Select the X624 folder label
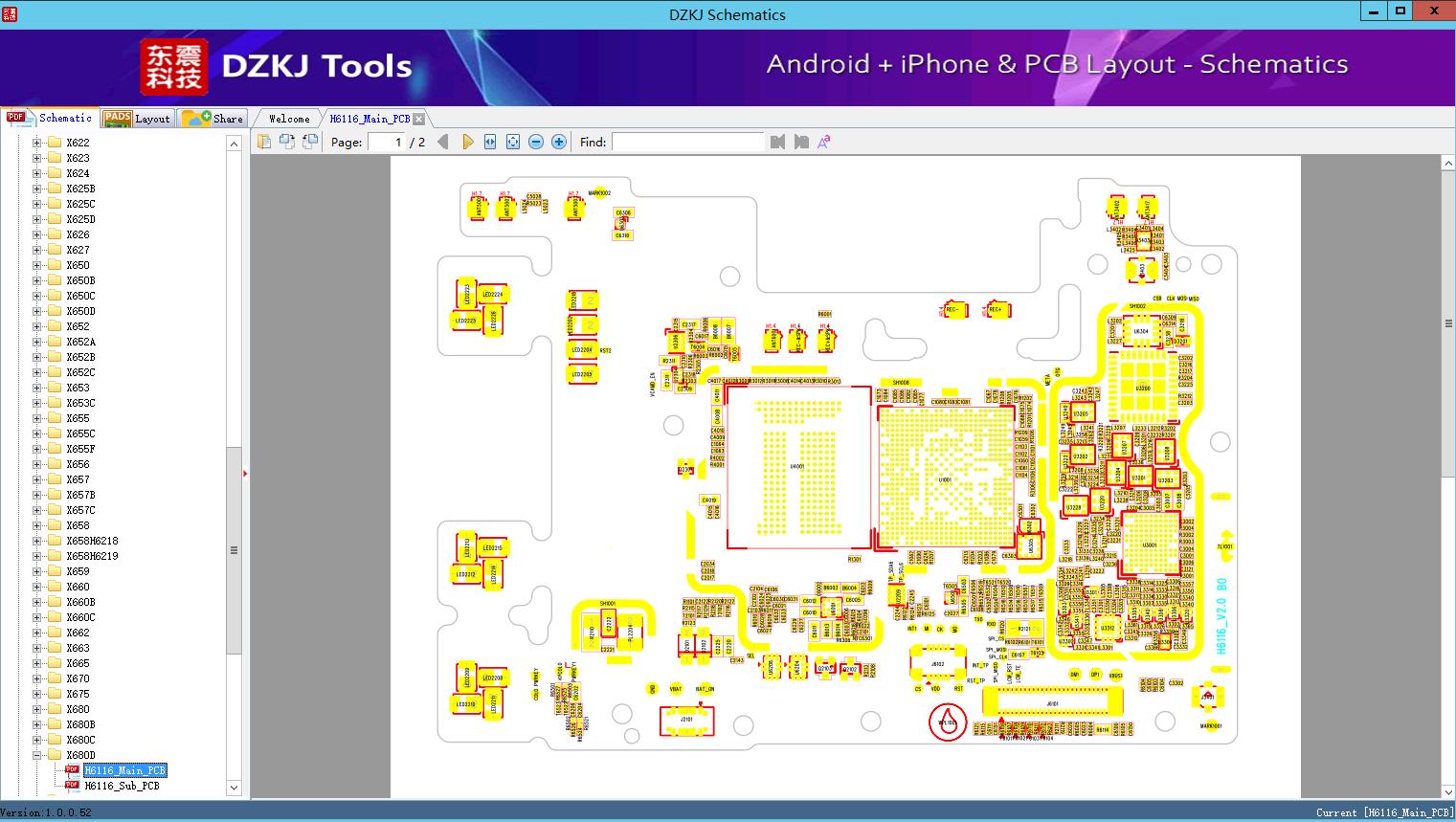1456x822 pixels. point(78,173)
